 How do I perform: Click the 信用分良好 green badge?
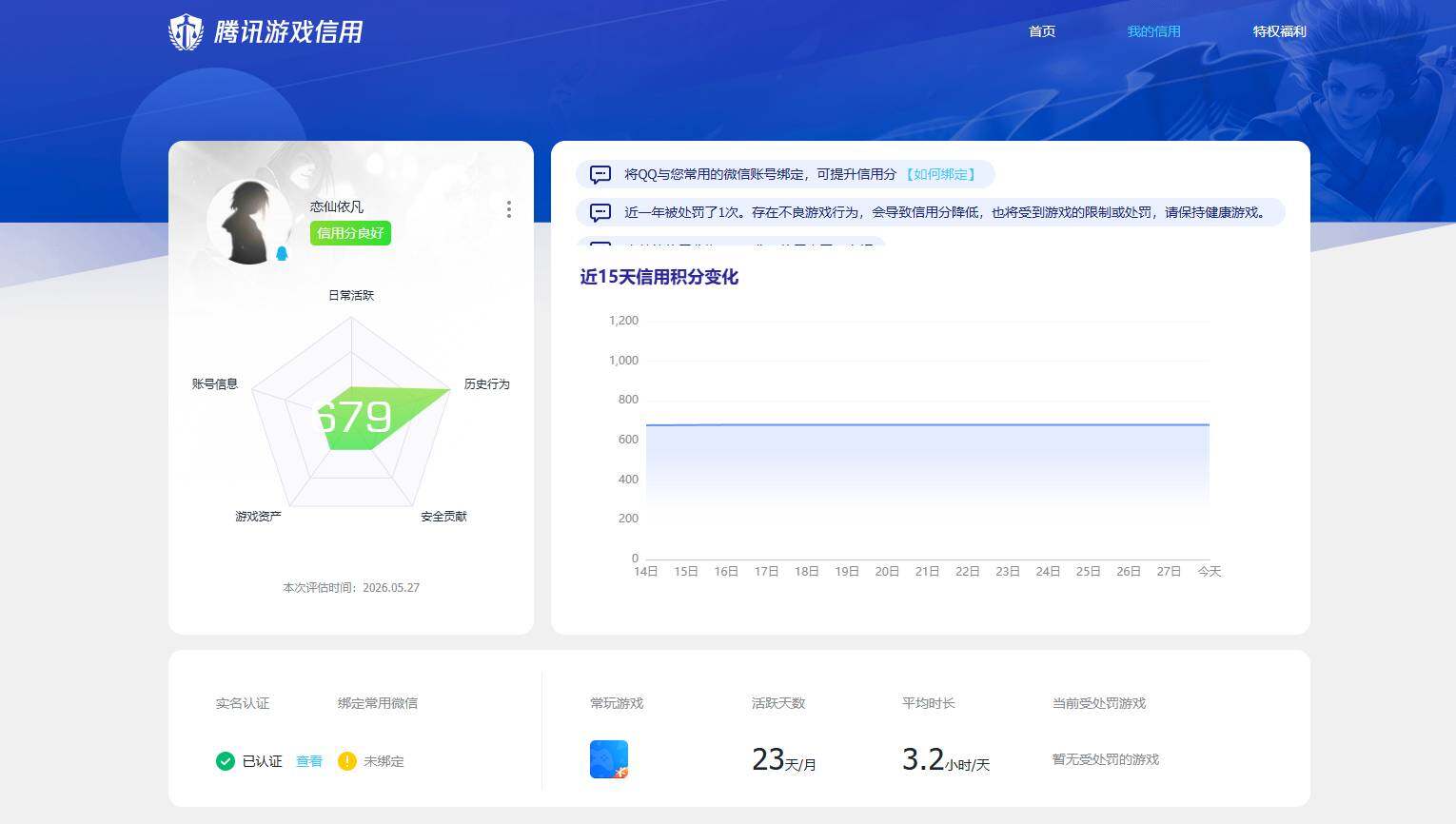click(x=350, y=233)
